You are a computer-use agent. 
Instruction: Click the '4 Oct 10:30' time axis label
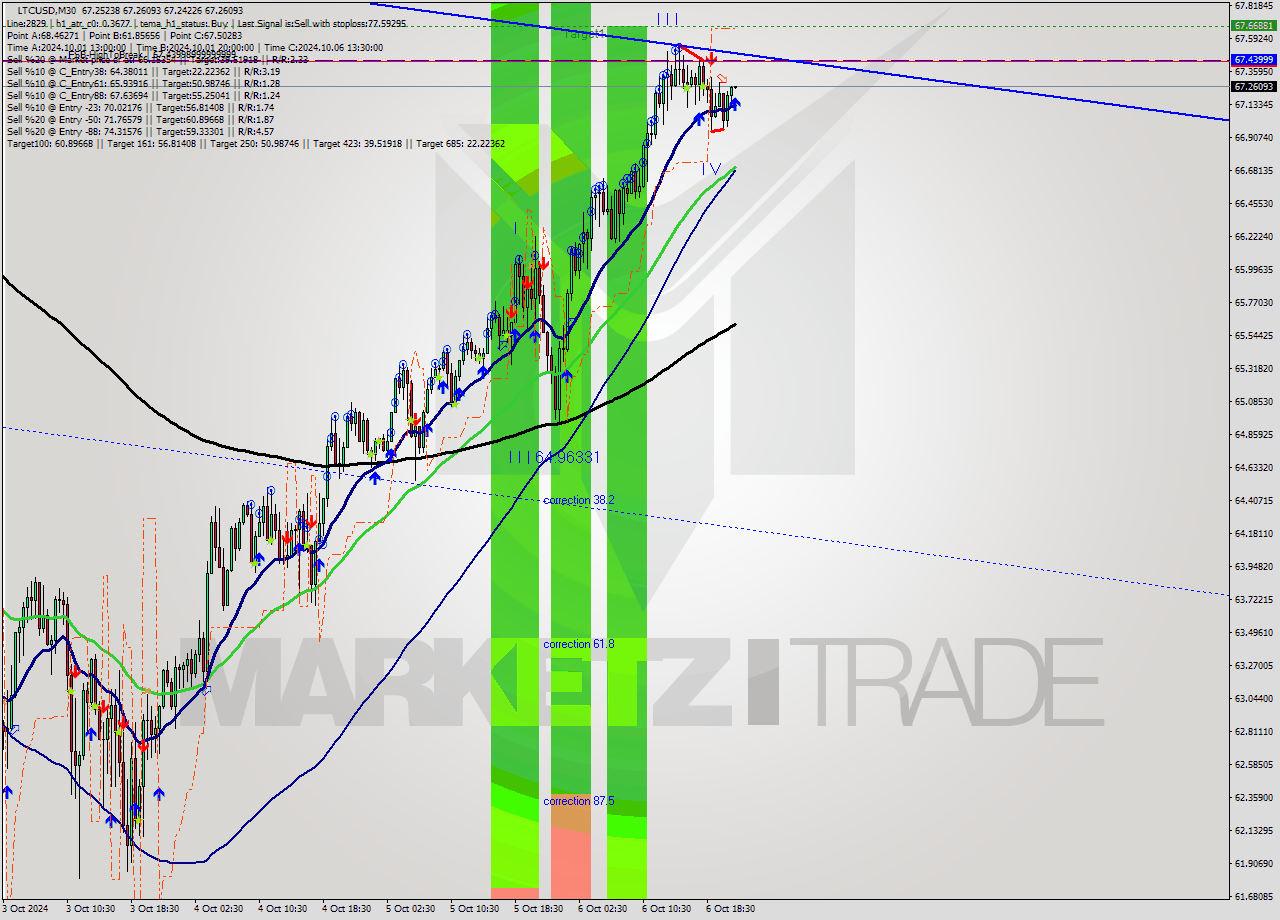282,909
